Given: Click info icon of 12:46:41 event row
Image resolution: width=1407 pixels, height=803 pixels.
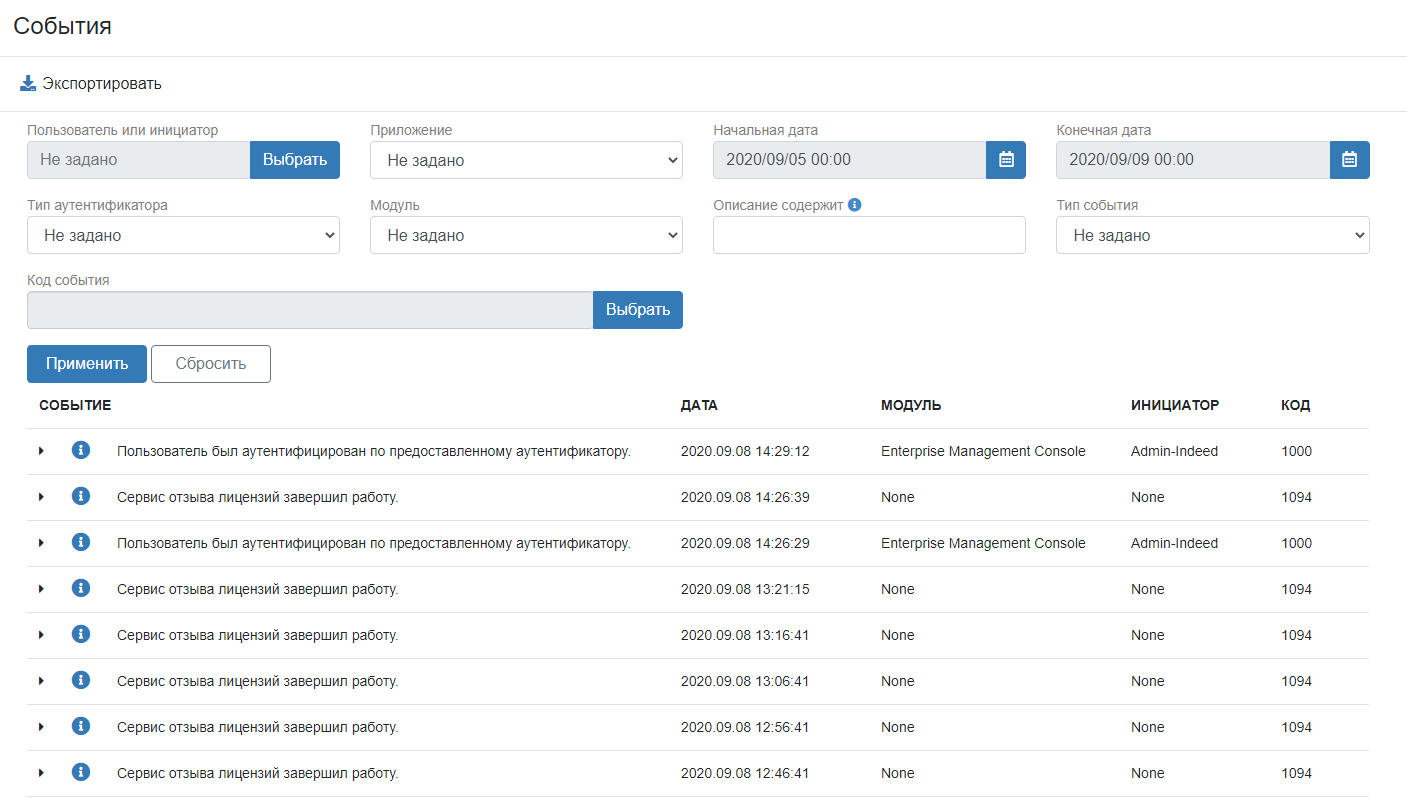Looking at the screenshot, I should pyautogui.click(x=81, y=773).
